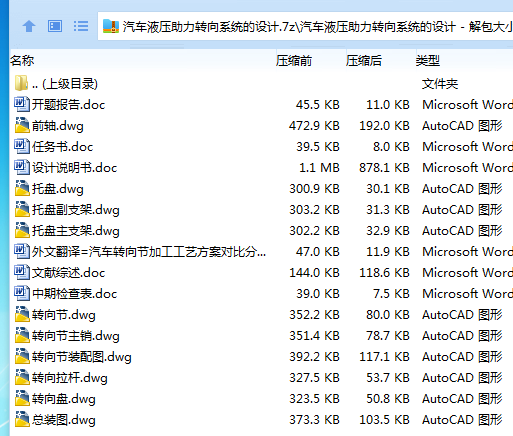The width and height of the screenshot is (513, 436).
Task: Click the DWG icon of 转向拉杆.dwg
Action: pyautogui.click(x=22, y=377)
